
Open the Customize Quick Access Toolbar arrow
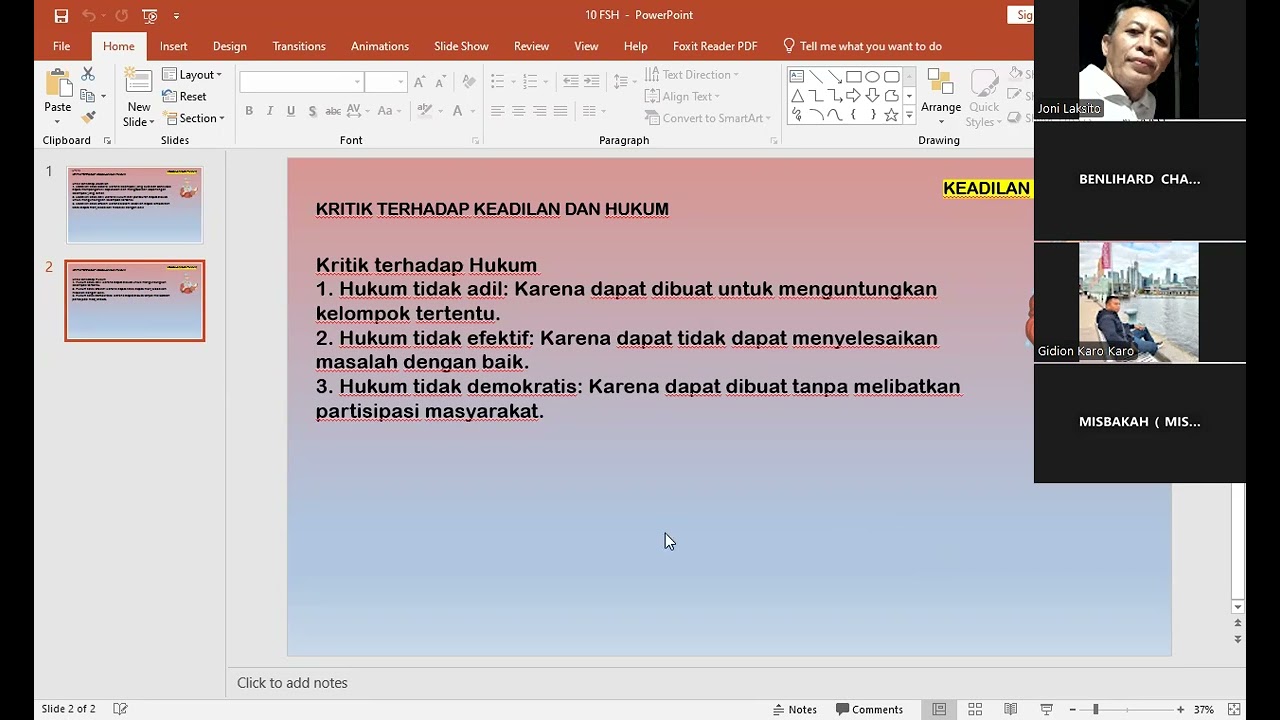177,16
